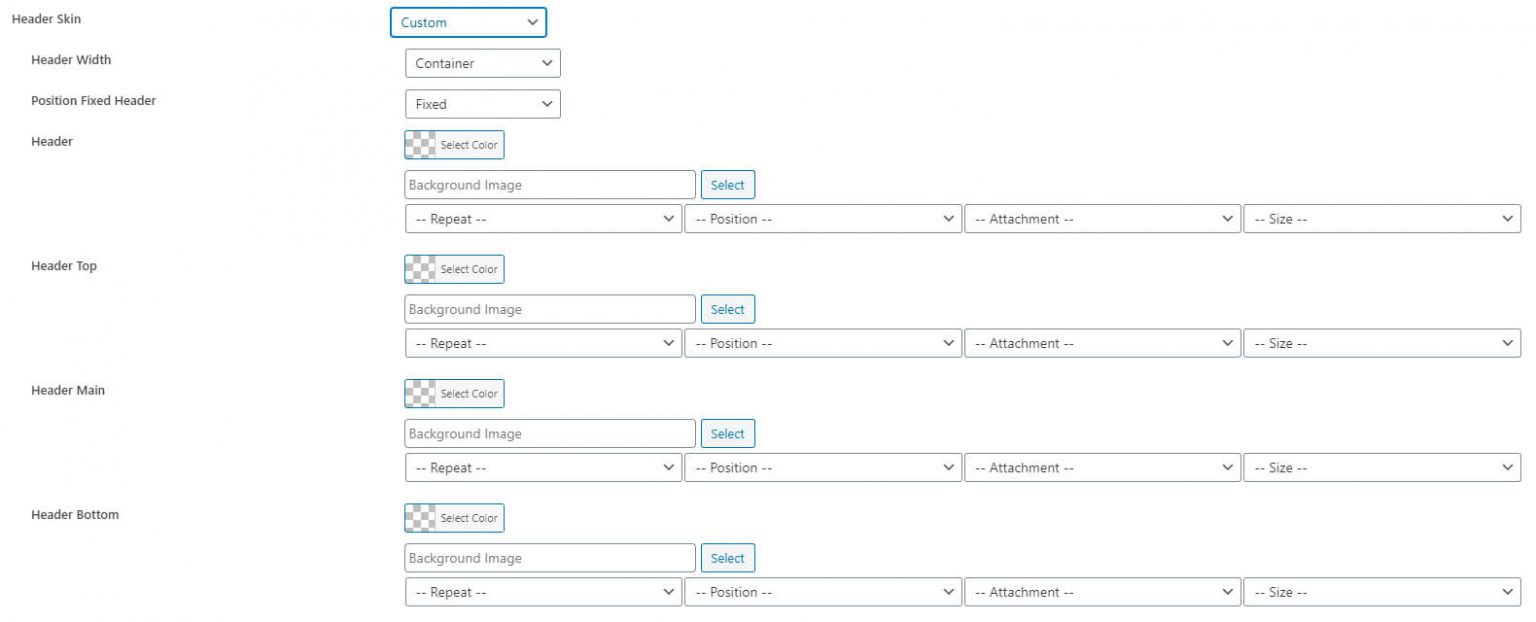Click Select for Header Main background image

pos(728,433)
